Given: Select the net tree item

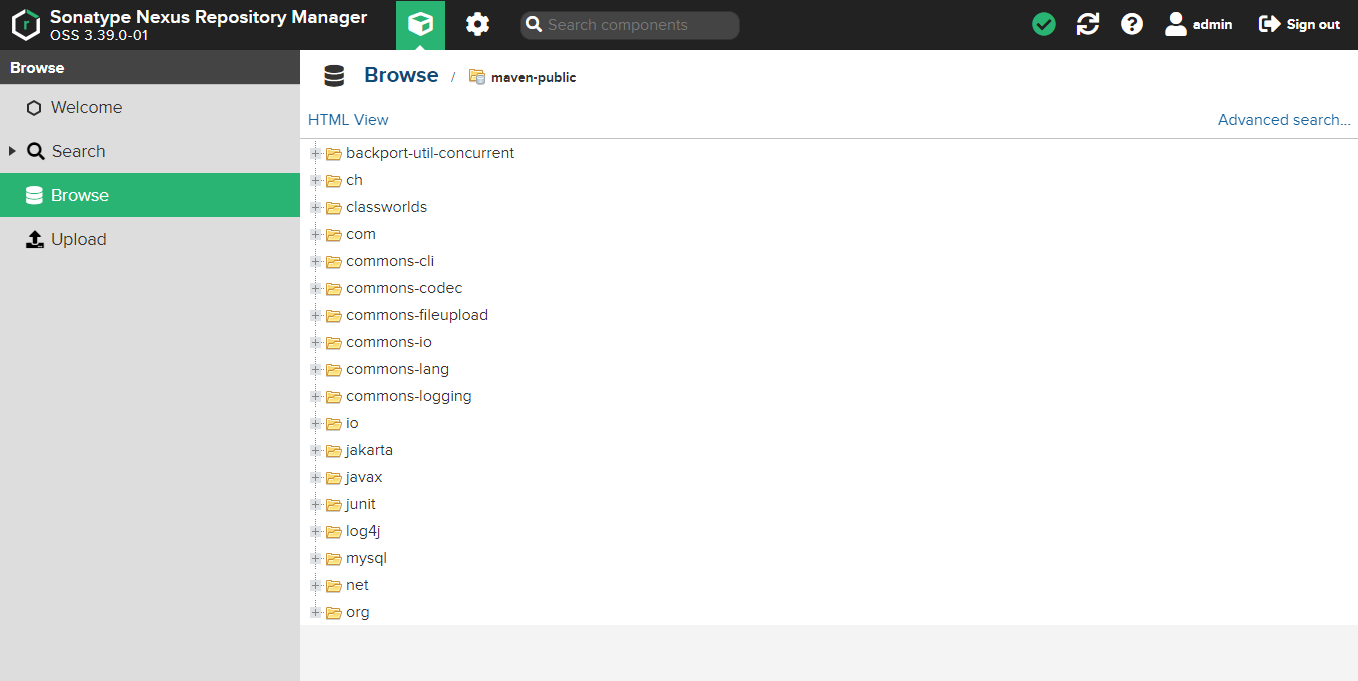Looking at the screenshot, I should tap(357, 585).
